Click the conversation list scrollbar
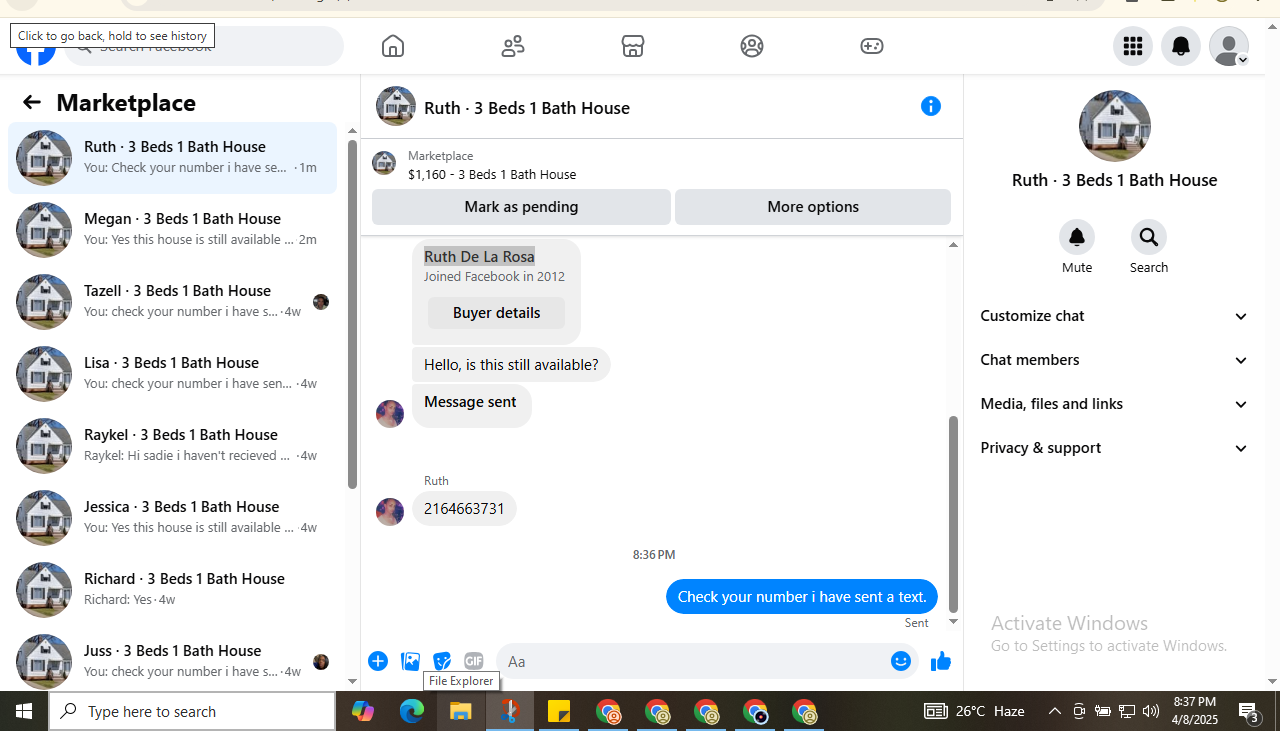Screen dimensions: 1280x731 point(352,314)
